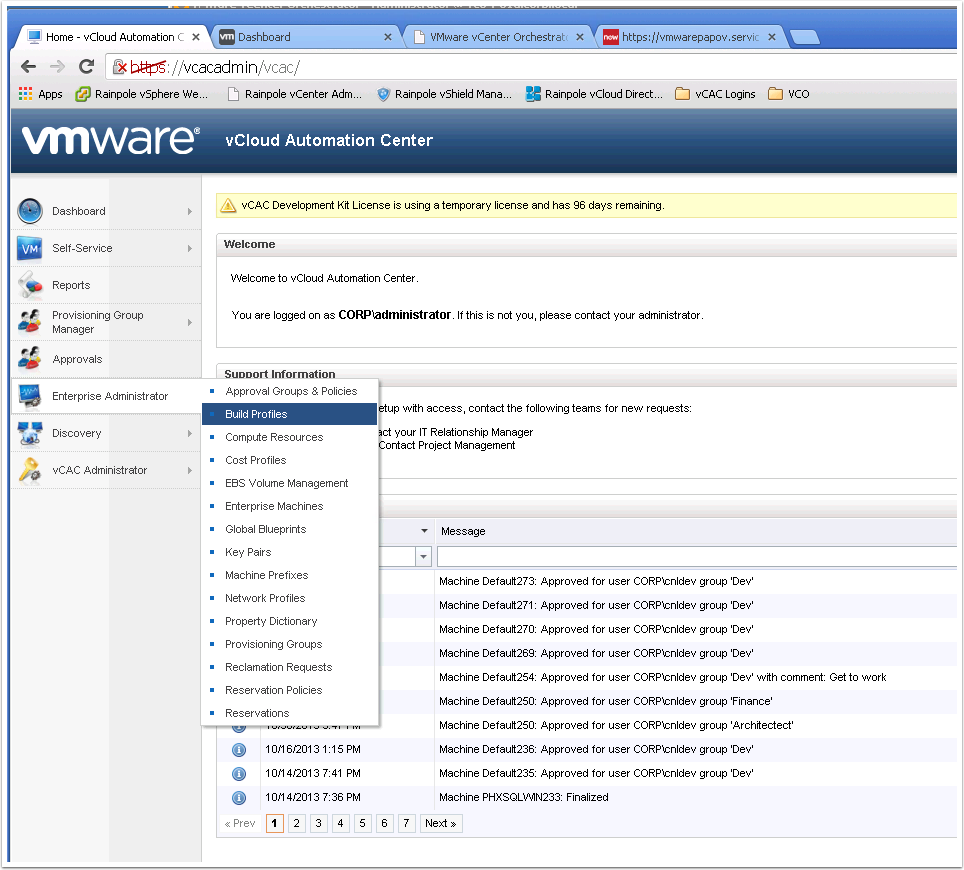The width and height of the screenshot is (964, 870).
Task: Expand the Self-Service submenu arrow
Action: point(189,248)
